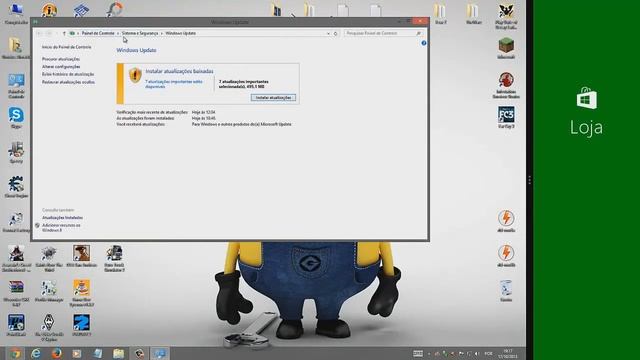This screenshot has height=360, width=640.
Task: Click Painel de Controle in breadcrumb
Action: pyautogui.click(x=98, y=33)
